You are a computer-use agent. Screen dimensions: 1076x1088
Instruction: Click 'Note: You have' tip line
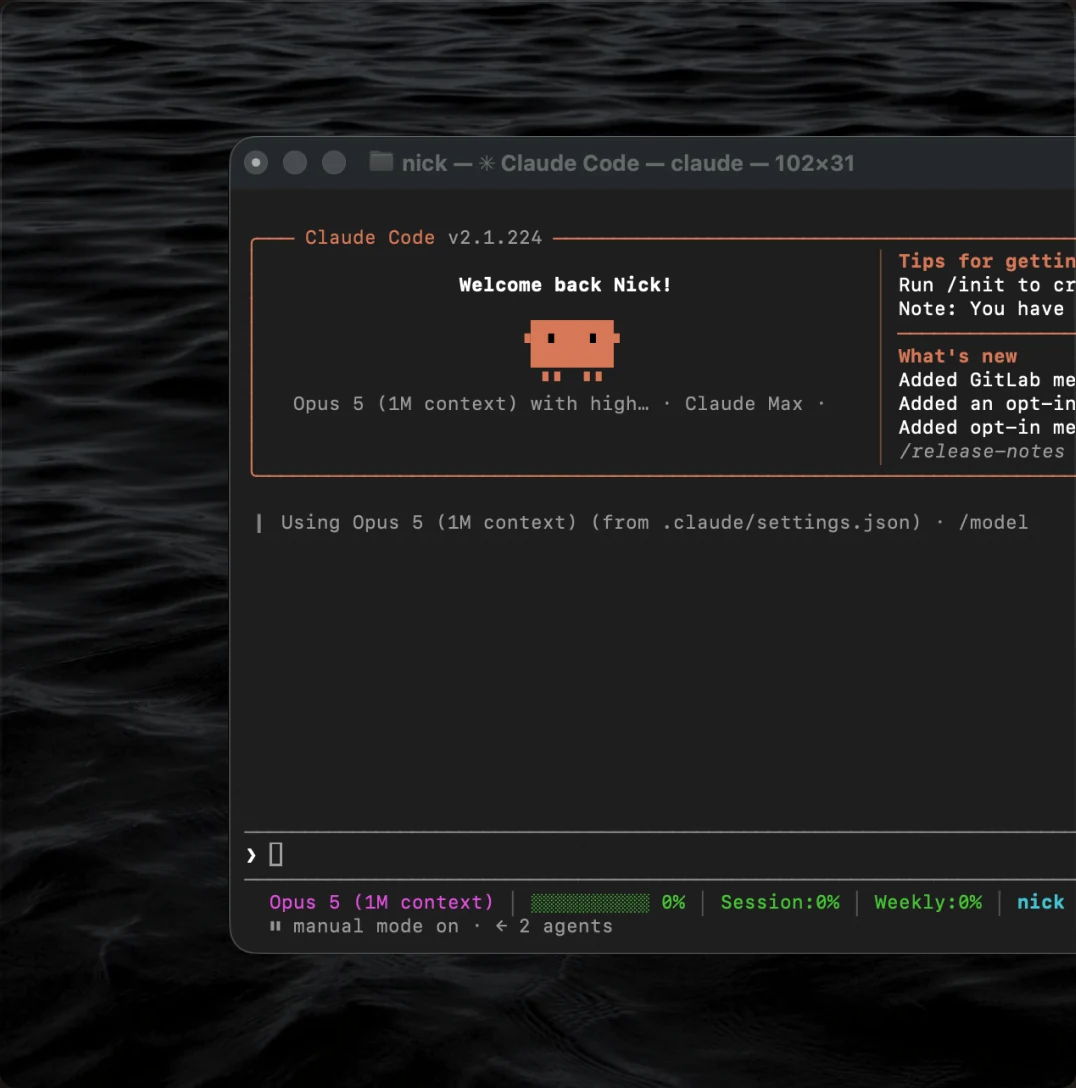(x=981, y=309)
